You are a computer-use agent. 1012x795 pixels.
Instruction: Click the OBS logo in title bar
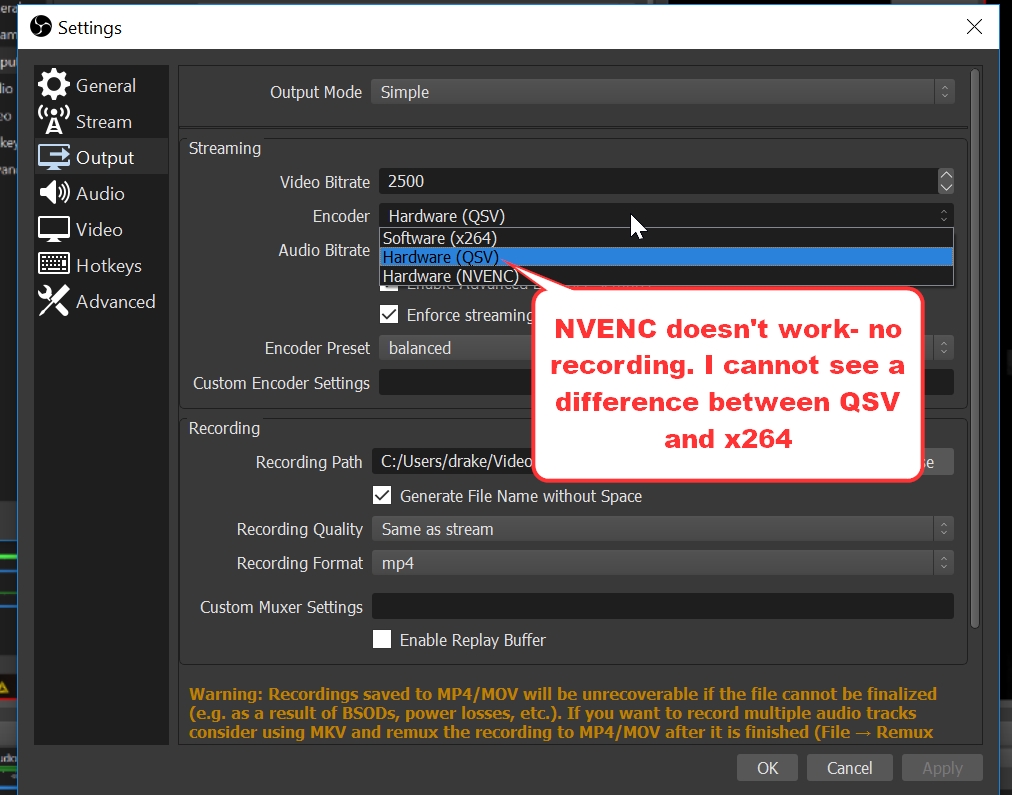click(x=41, y=27)
